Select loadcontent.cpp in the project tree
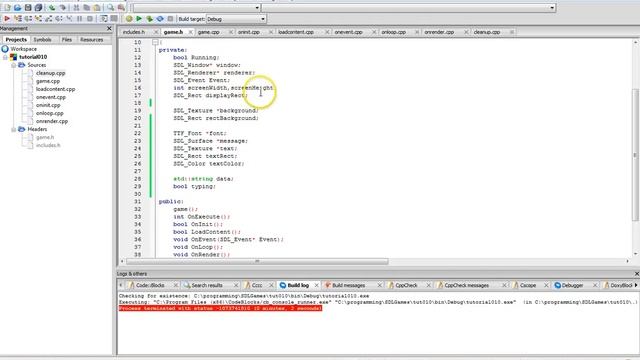This screenshot has height=360, width=640. click(x=55, y=89)
